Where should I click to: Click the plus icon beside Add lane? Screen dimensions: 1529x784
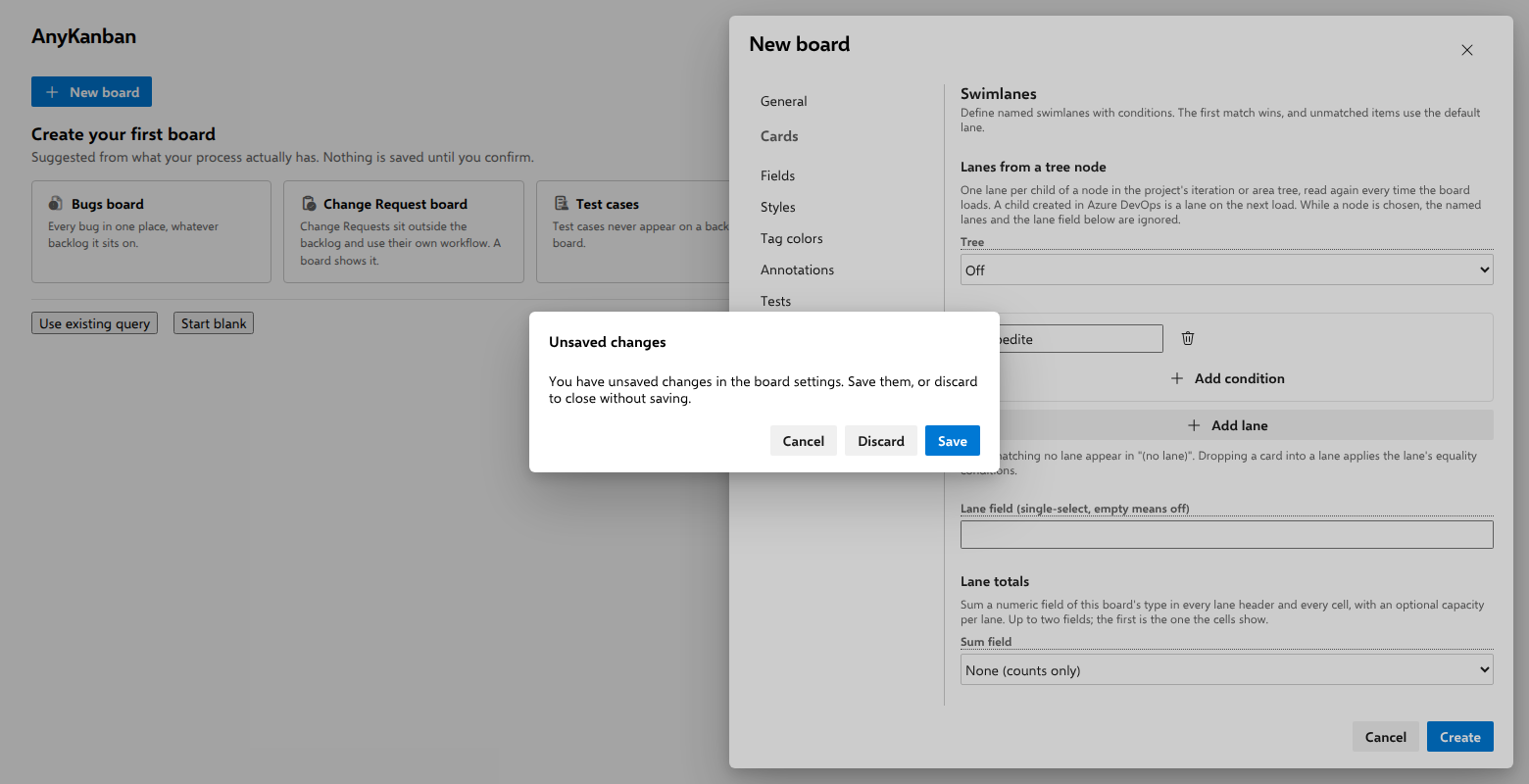[x=1194, y=425]
